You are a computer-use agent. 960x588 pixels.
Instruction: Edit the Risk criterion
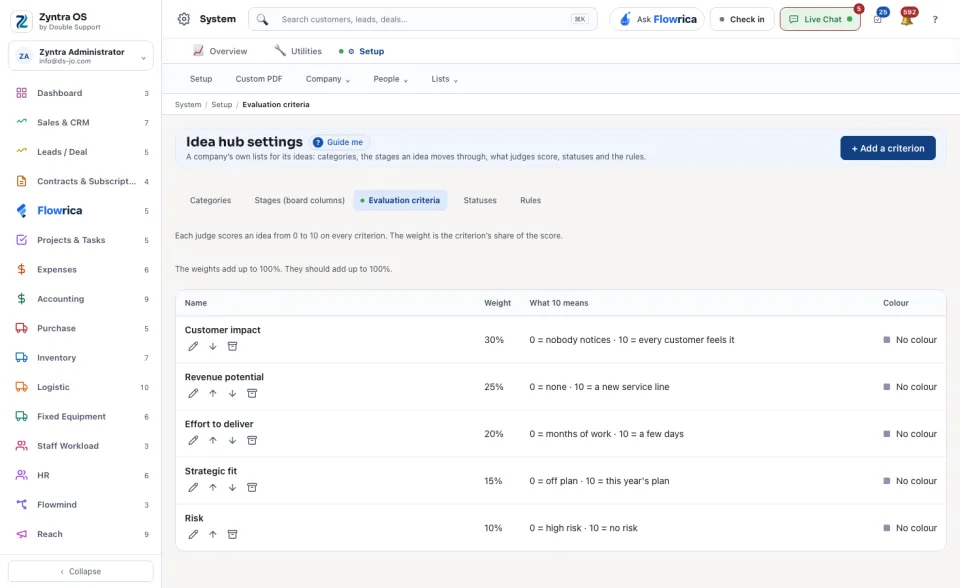(193, 535)
